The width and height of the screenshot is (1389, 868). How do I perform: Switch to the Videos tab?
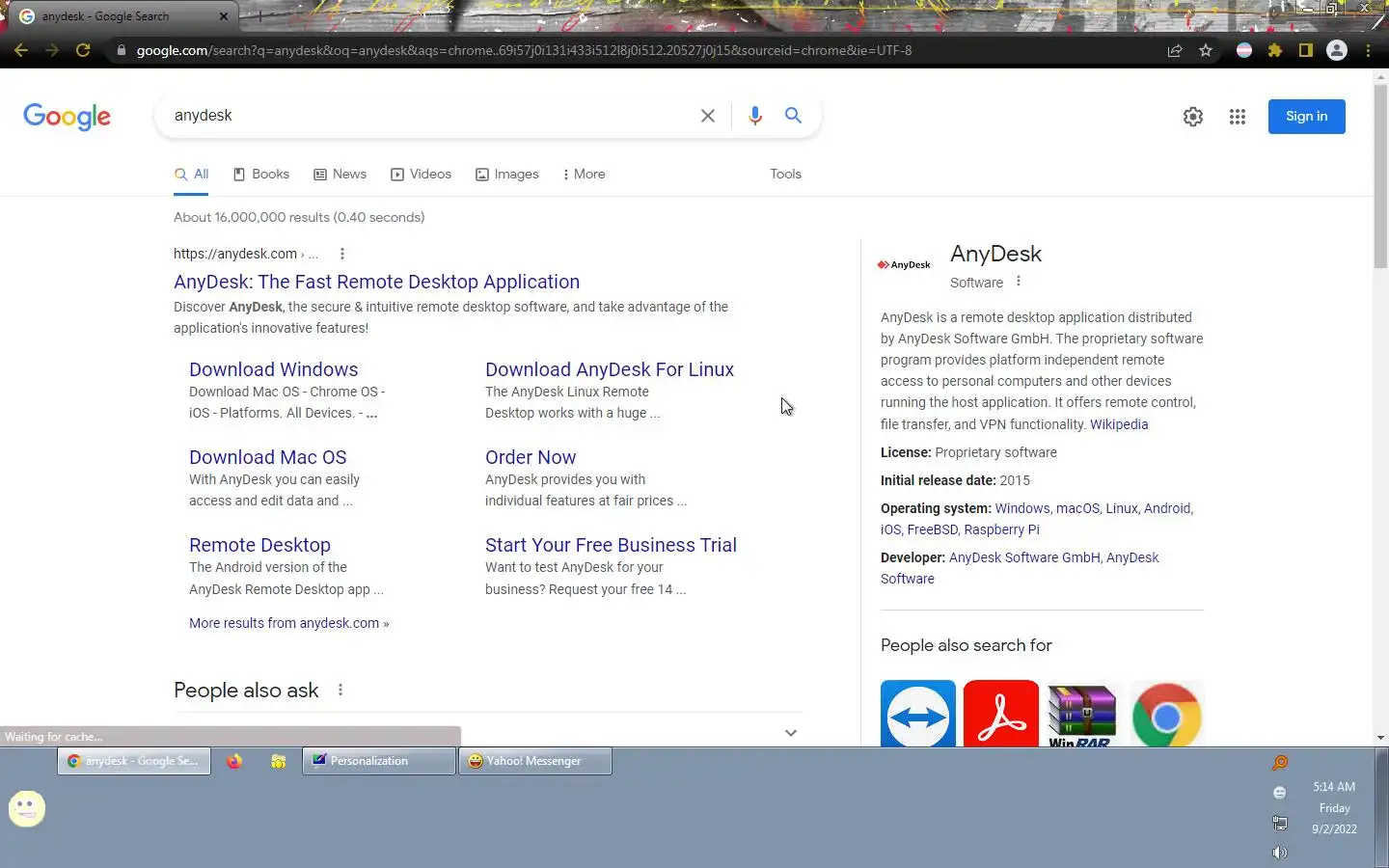(421, 175)
